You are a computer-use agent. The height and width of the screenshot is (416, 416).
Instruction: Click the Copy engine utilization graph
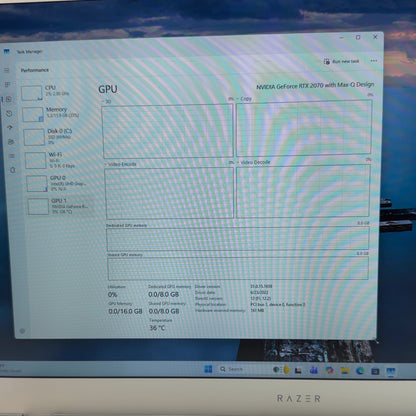coord(304,128)
